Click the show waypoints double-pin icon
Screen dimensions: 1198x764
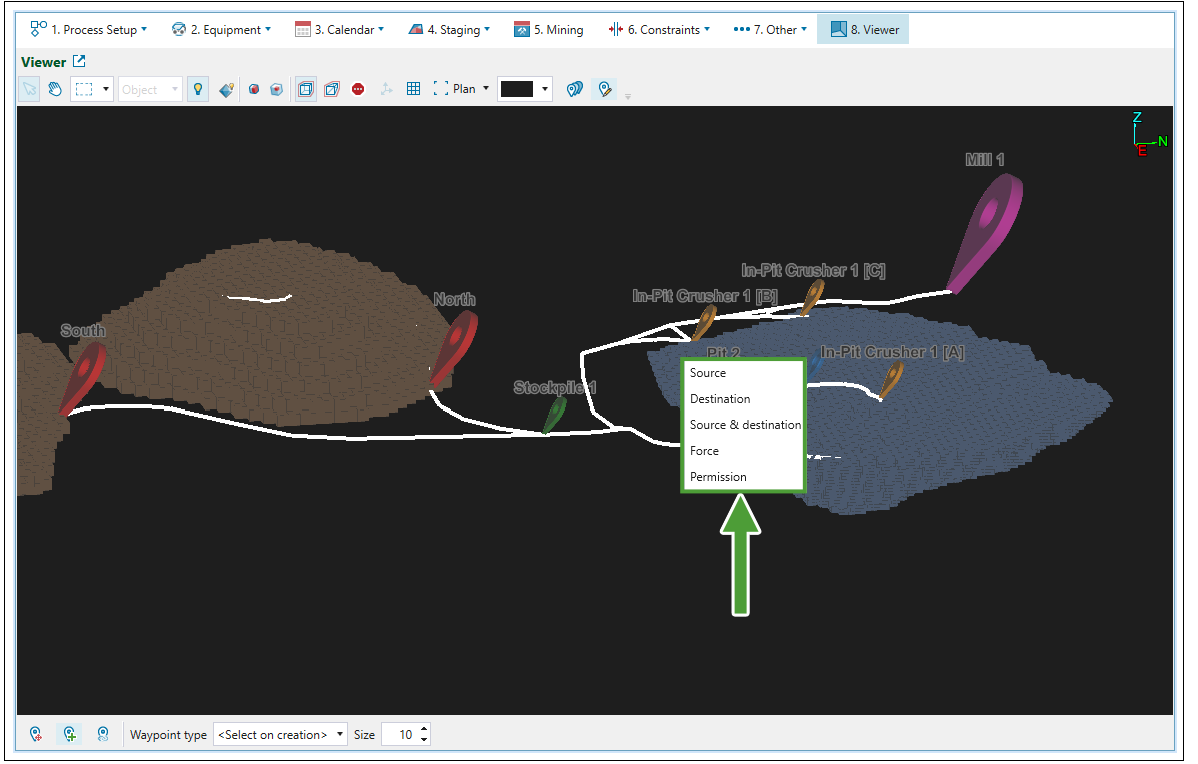coord(574,89)
